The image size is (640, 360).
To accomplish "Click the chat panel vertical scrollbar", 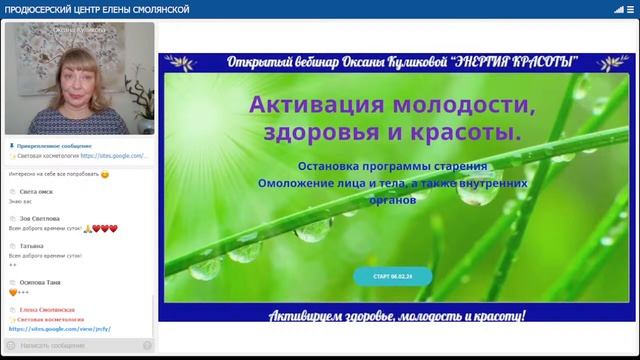I will 153,316.
